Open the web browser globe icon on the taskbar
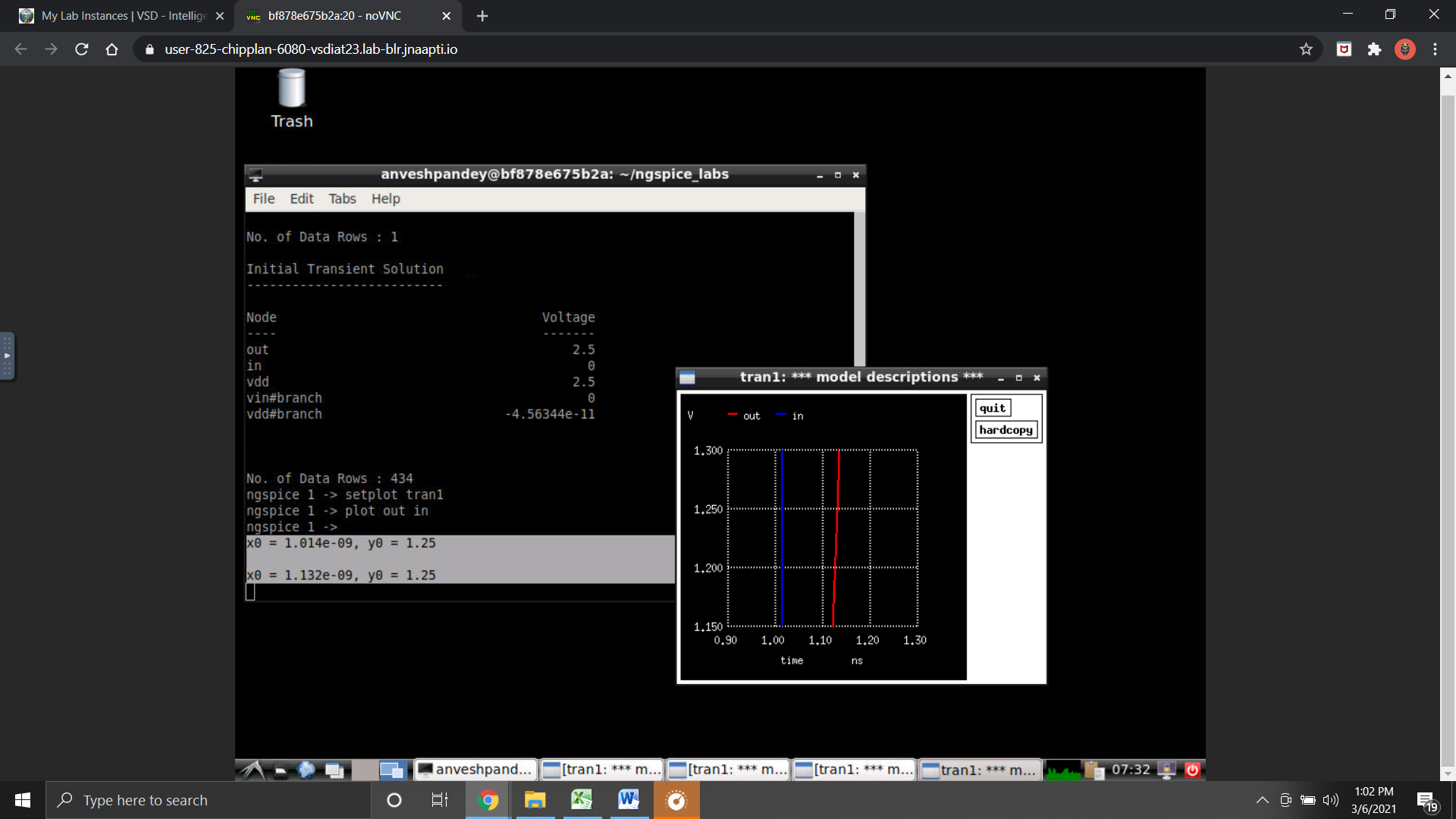The width and height of the screenshot is (1456, 819). 306,769
